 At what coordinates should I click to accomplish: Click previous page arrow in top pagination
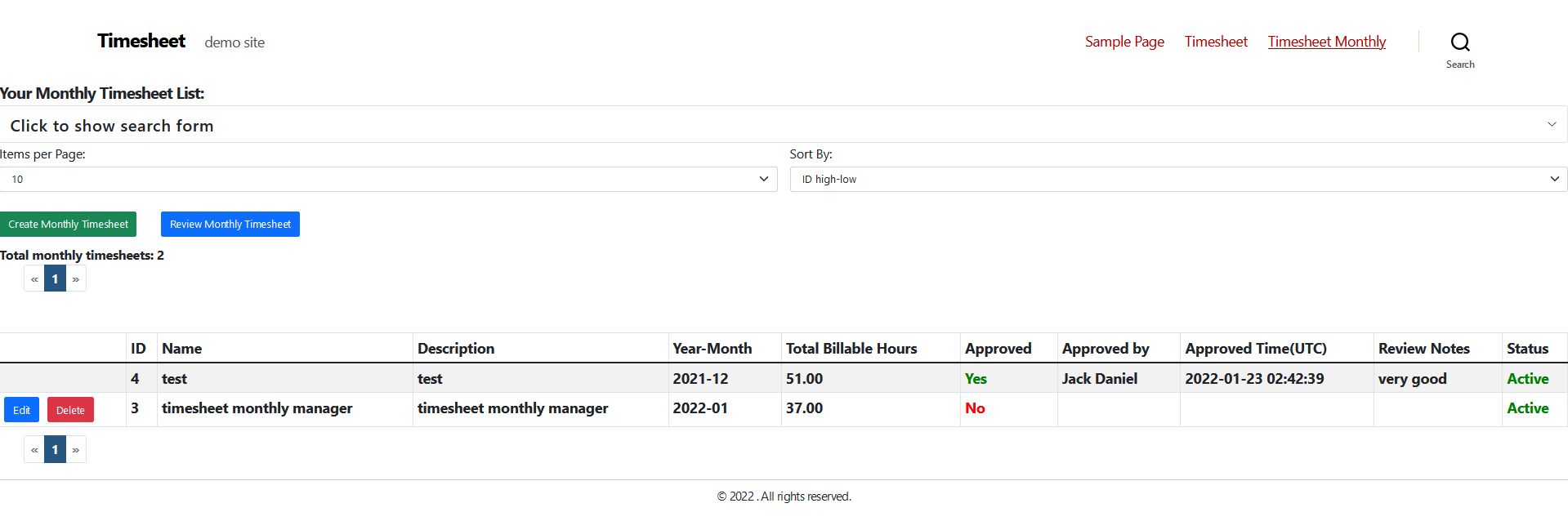34,279
